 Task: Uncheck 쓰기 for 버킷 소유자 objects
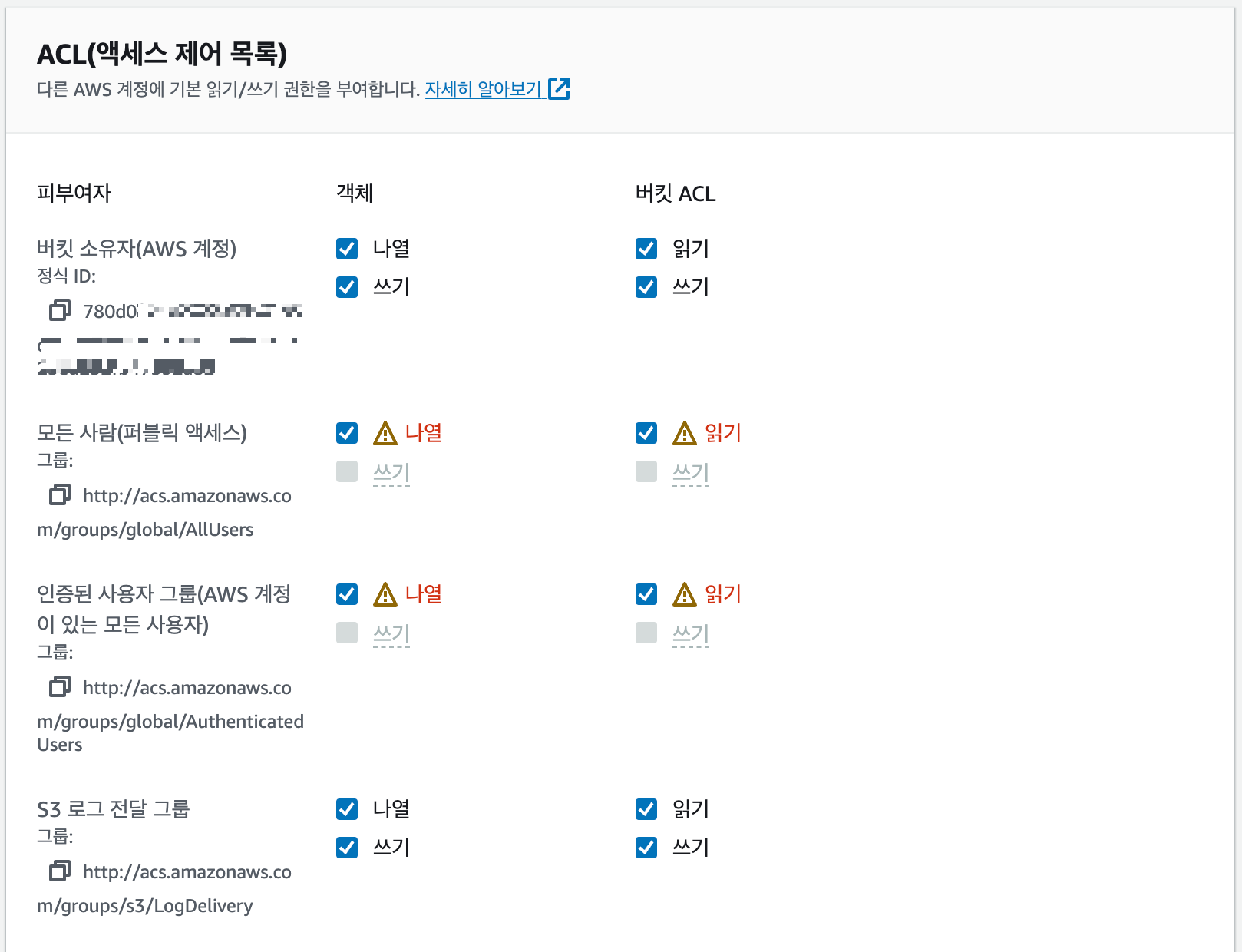[347, 287]
